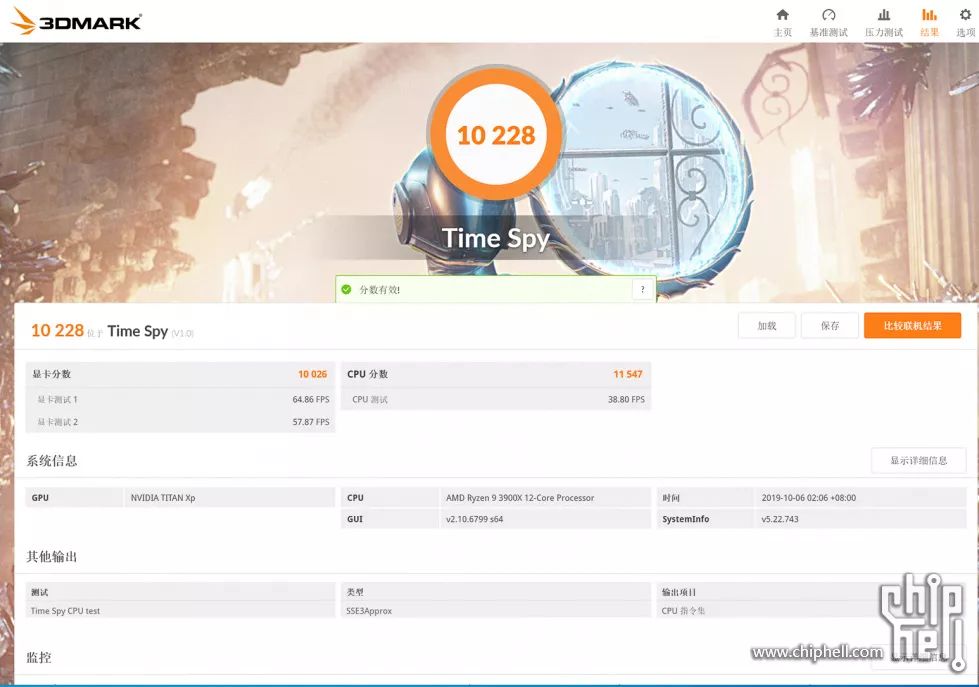Image resolution: width=979 pixels, height=687 pixels.
Task: Click the 显卡分数 header row
Action: pyautogui.click(x=180, y=374)
